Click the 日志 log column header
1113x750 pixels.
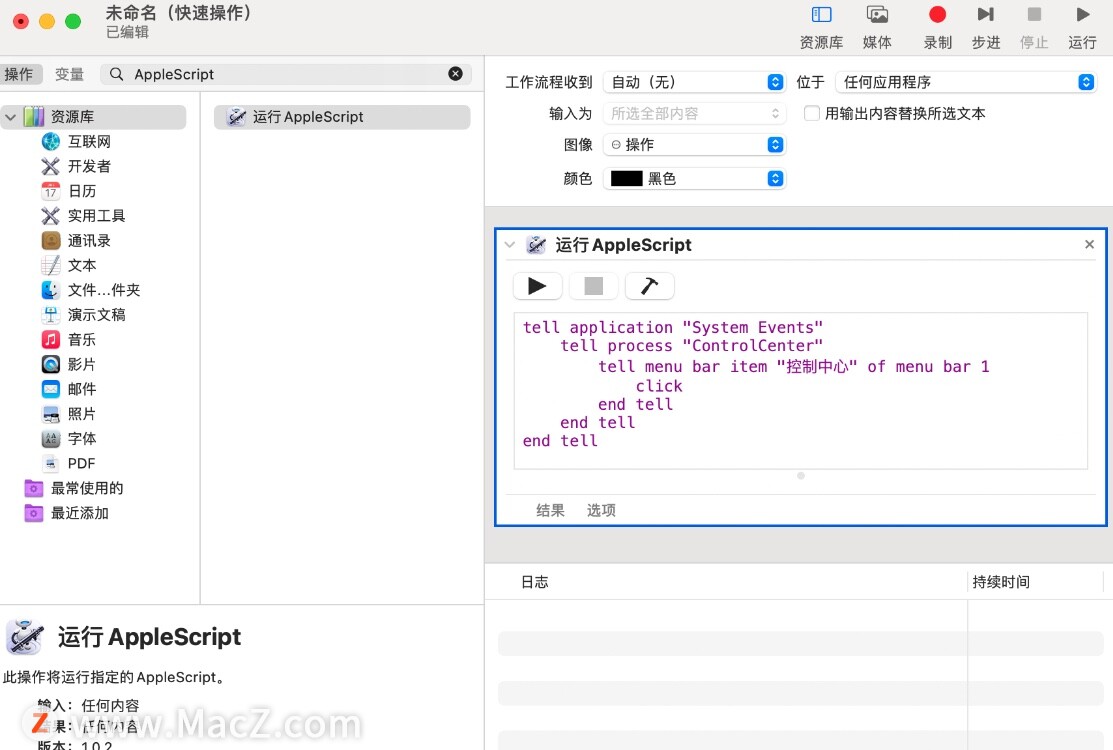pyautogui.click(x=534, y=582)
